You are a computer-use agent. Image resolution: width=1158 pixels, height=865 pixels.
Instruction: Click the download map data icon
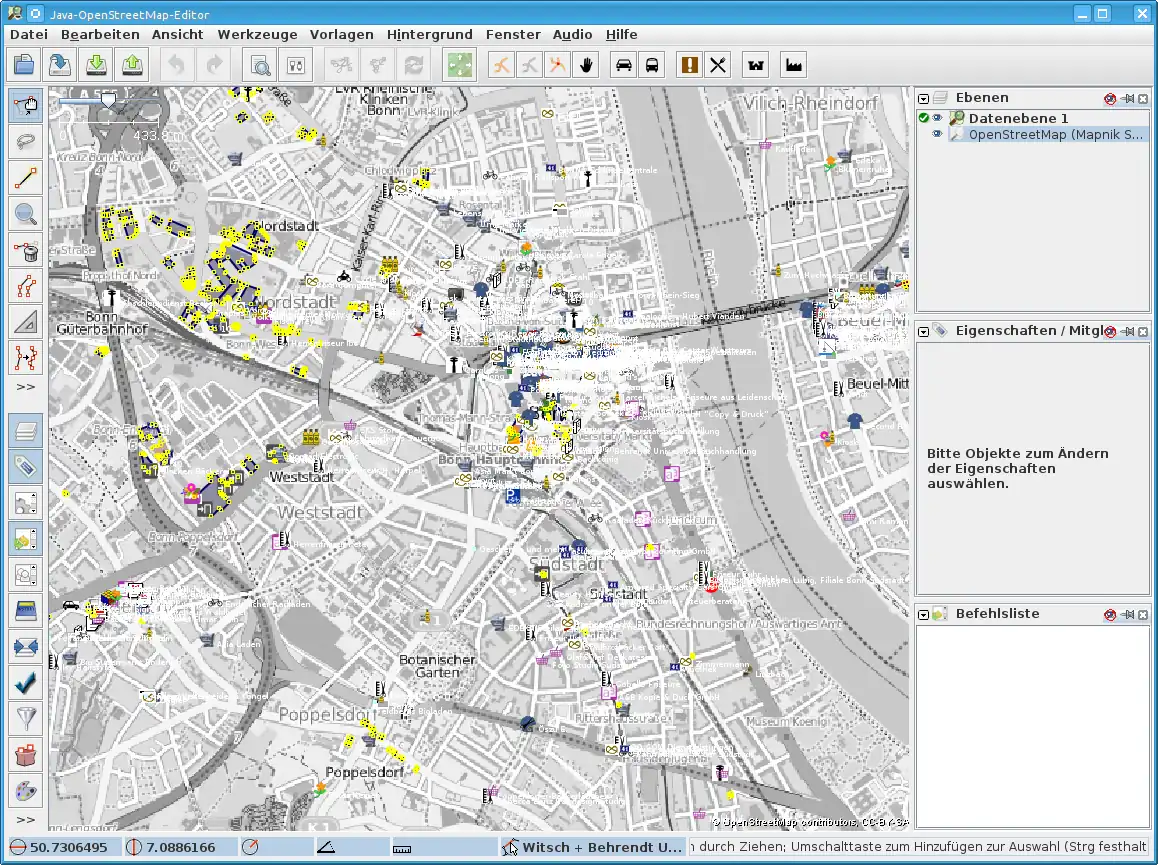pos(95,65)
